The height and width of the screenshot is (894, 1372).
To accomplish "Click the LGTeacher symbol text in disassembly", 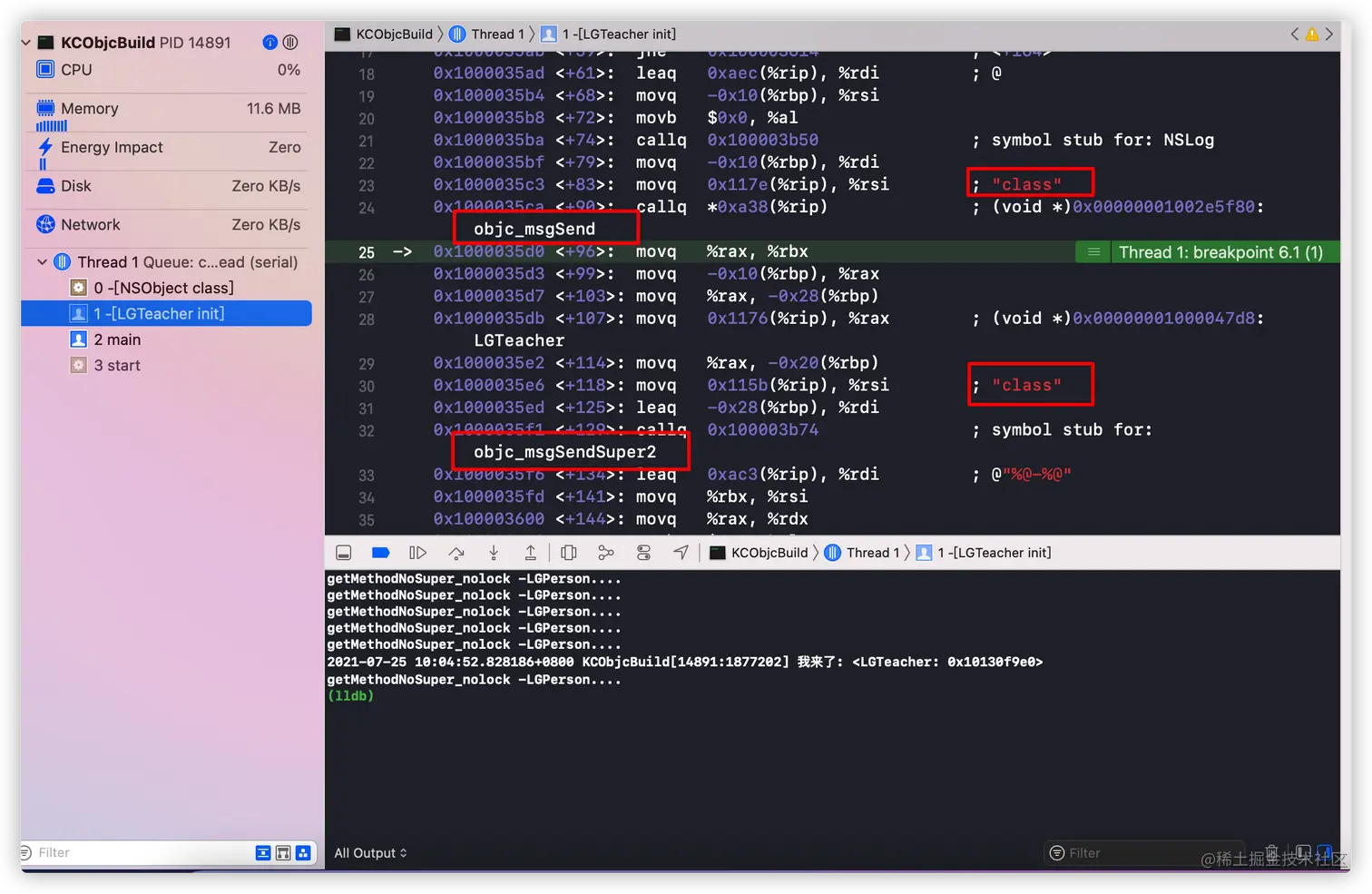I will pyautogui.click(x=519, y=340).
